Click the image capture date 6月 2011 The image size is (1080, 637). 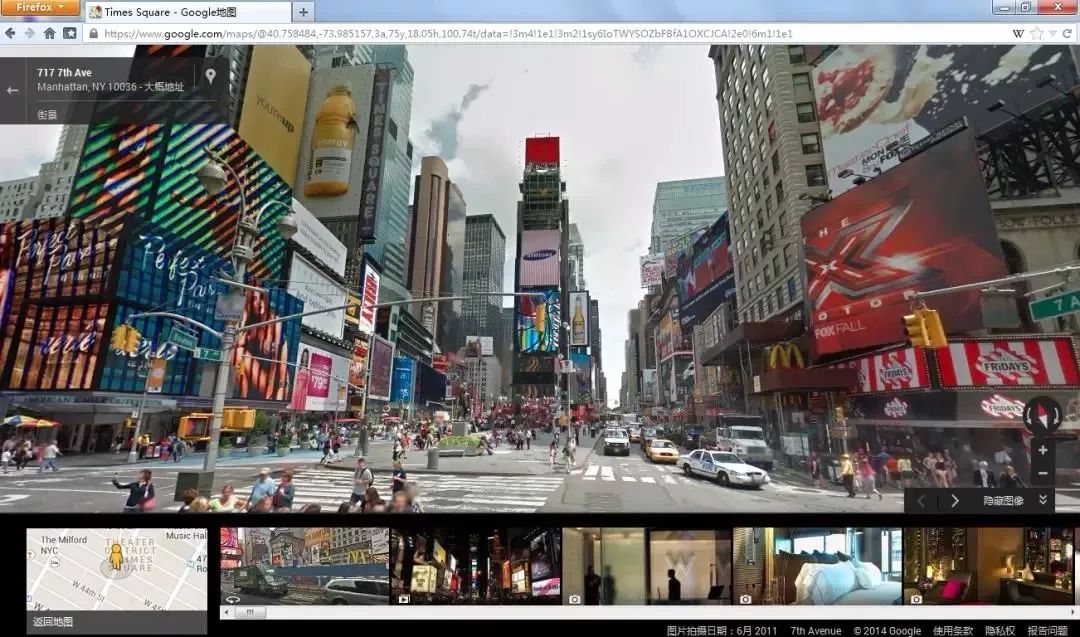click(756, 630)
